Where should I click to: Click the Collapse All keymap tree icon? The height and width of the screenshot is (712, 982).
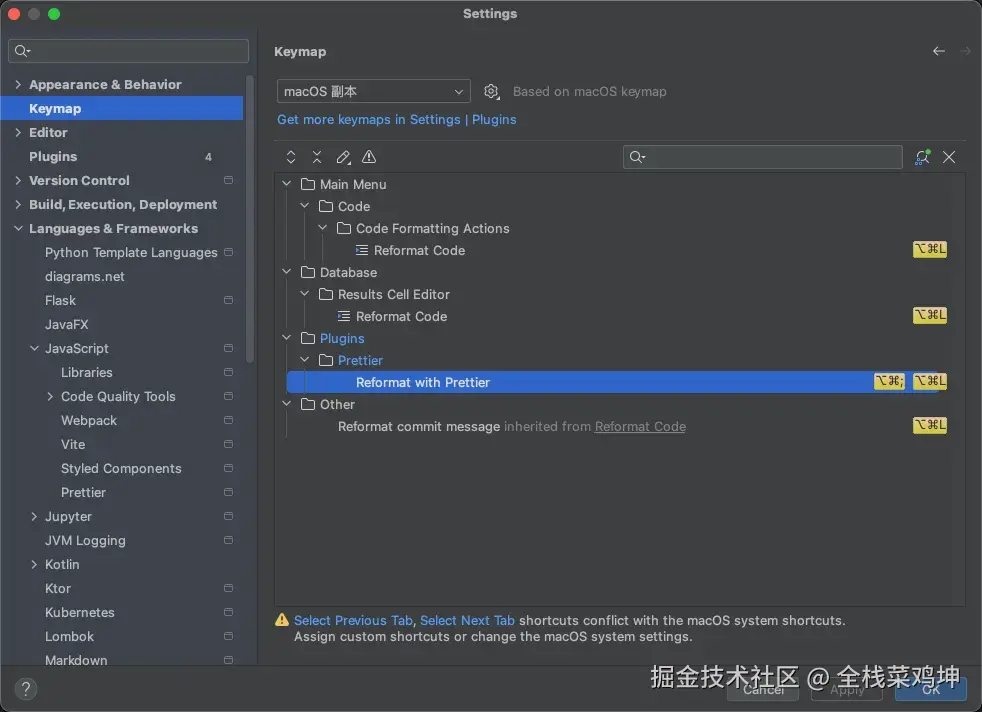[317, 157]
